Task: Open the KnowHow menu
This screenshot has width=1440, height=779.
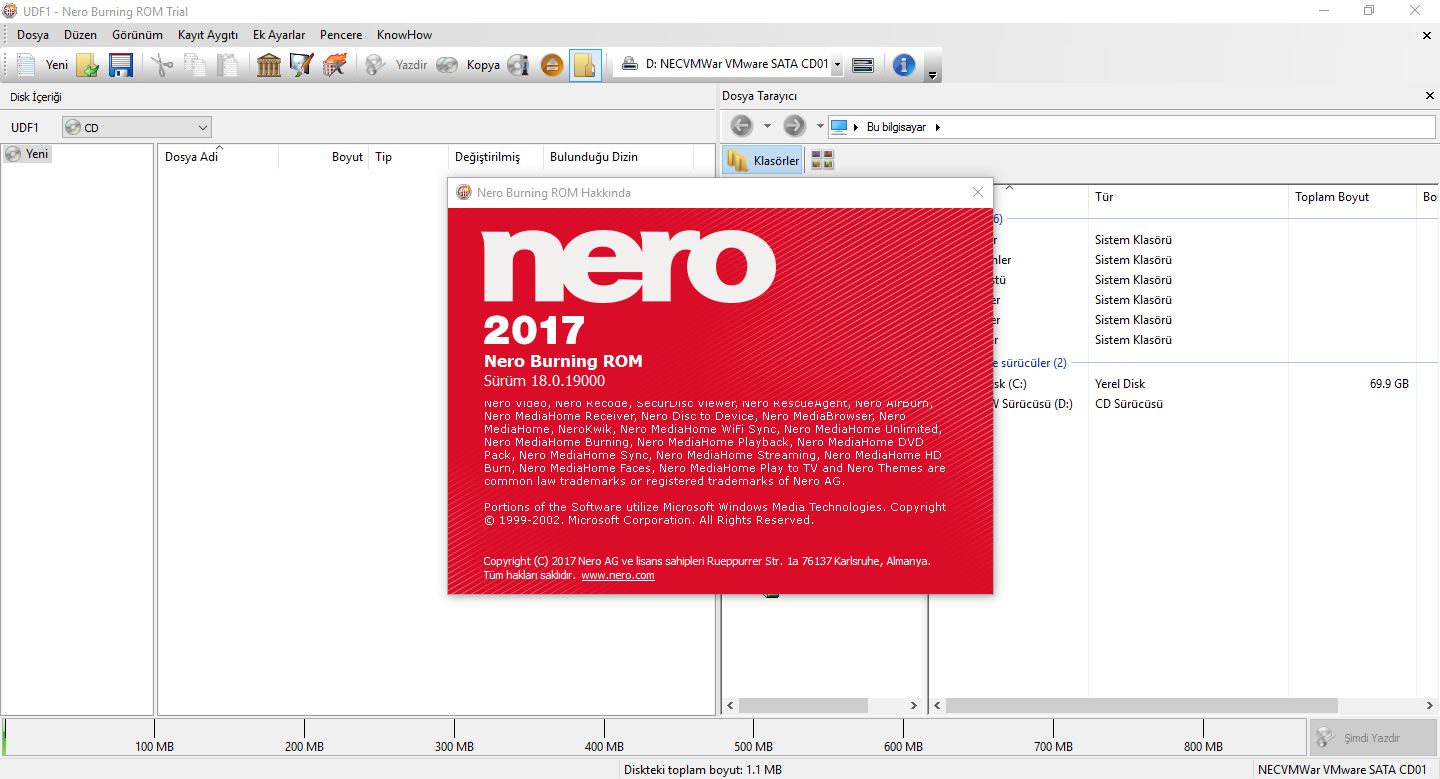Action: pyautogui.click(x=404, y=35)
